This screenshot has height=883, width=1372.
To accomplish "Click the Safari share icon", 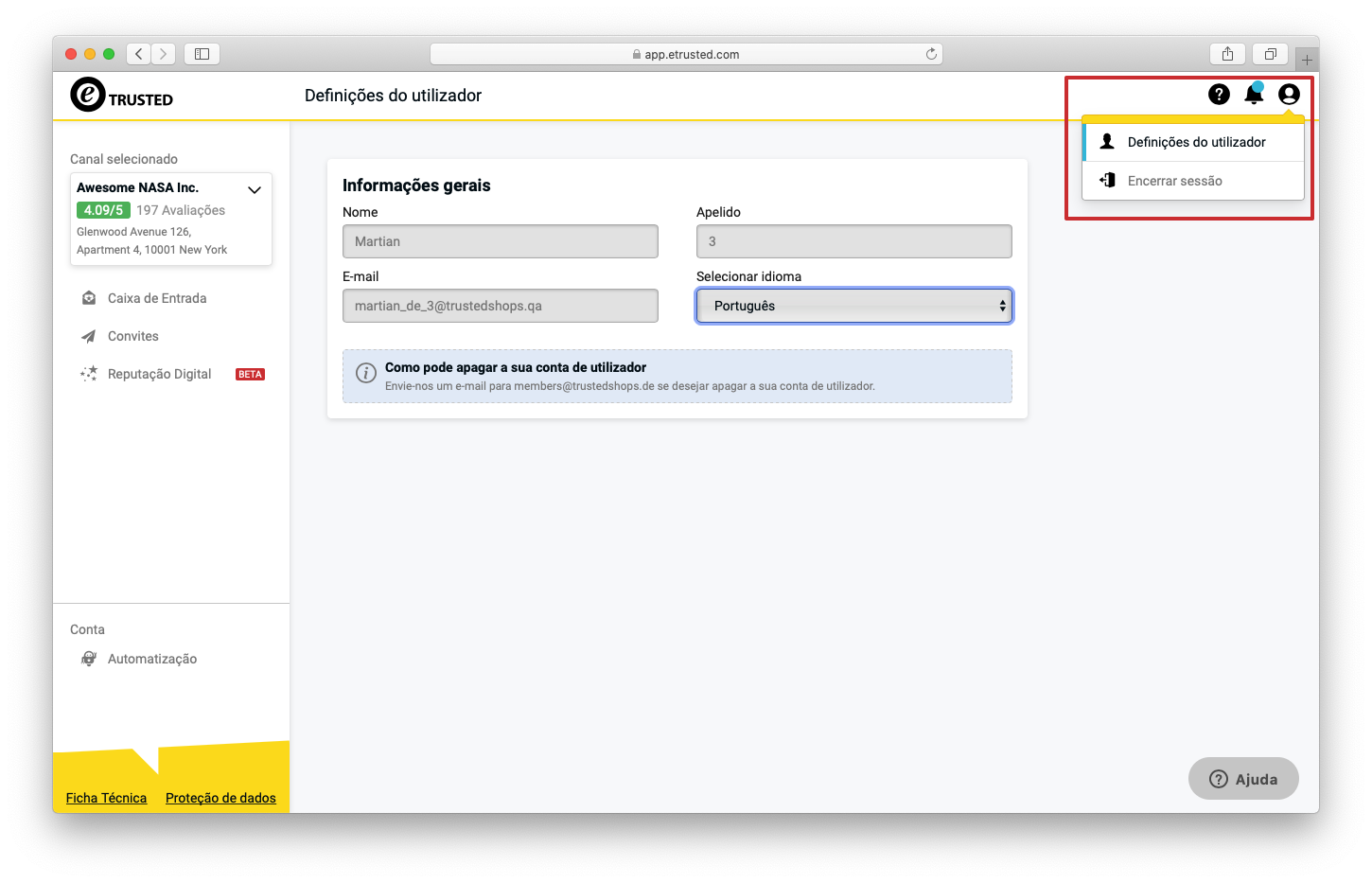I will [x=1227, y=54].
